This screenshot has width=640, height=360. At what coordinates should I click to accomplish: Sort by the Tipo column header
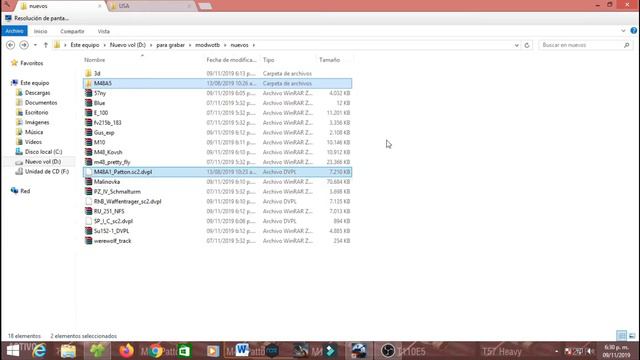269,60
